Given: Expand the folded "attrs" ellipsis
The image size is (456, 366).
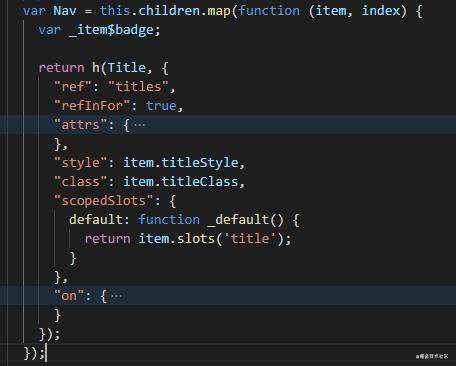Looking at the screenshot, I should click(x=139, y=125).
